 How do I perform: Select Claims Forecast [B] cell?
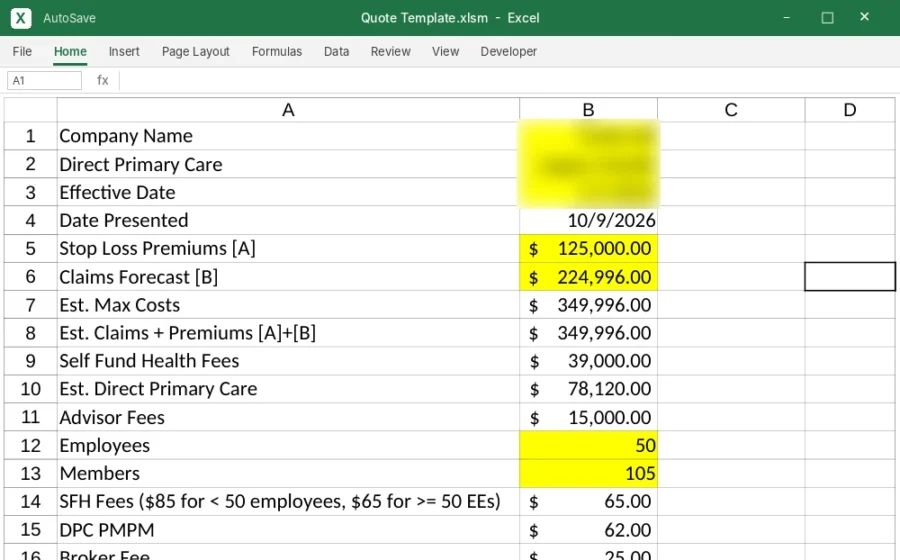[x=288, y=277]
